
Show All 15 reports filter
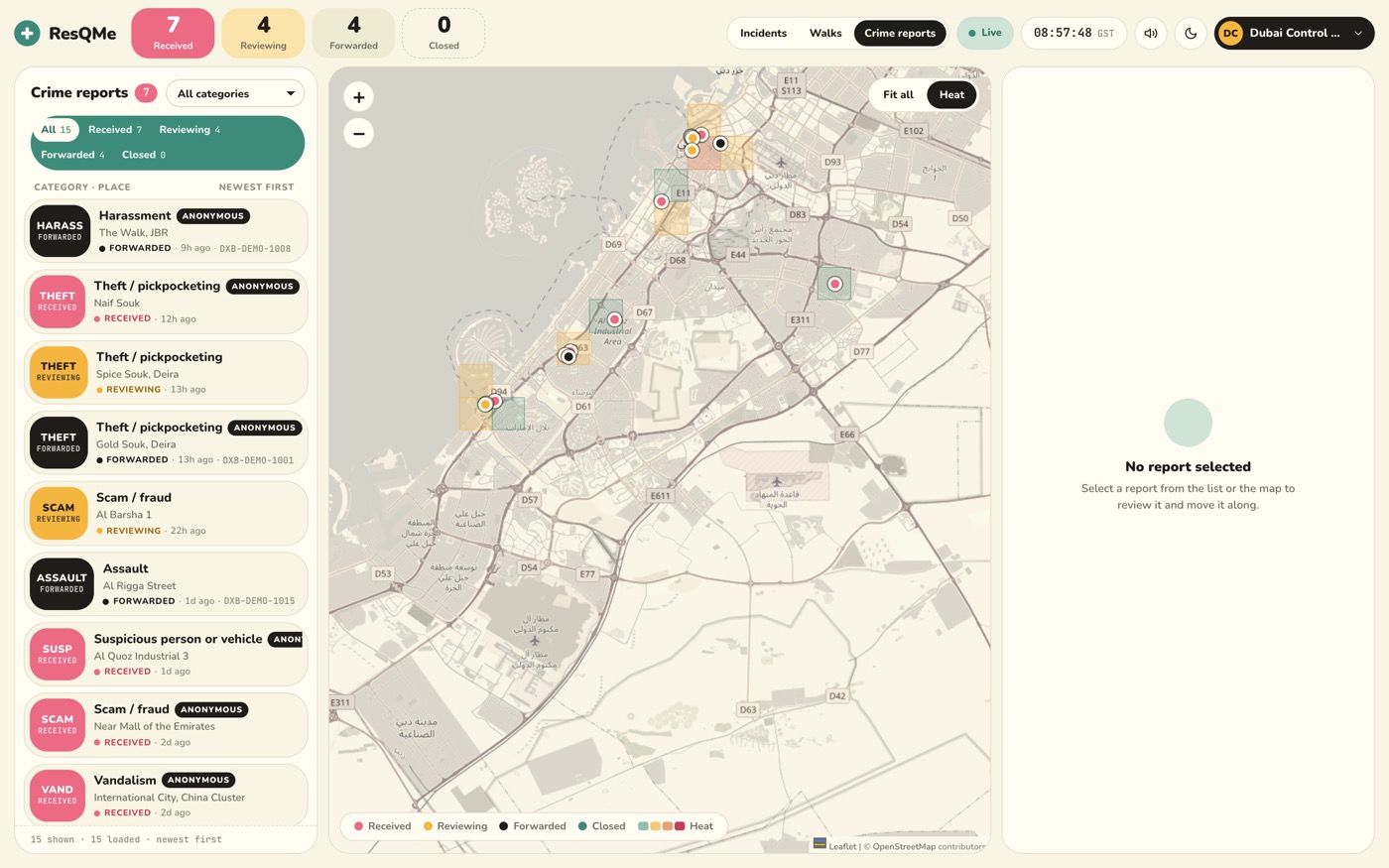click(56, 130)
